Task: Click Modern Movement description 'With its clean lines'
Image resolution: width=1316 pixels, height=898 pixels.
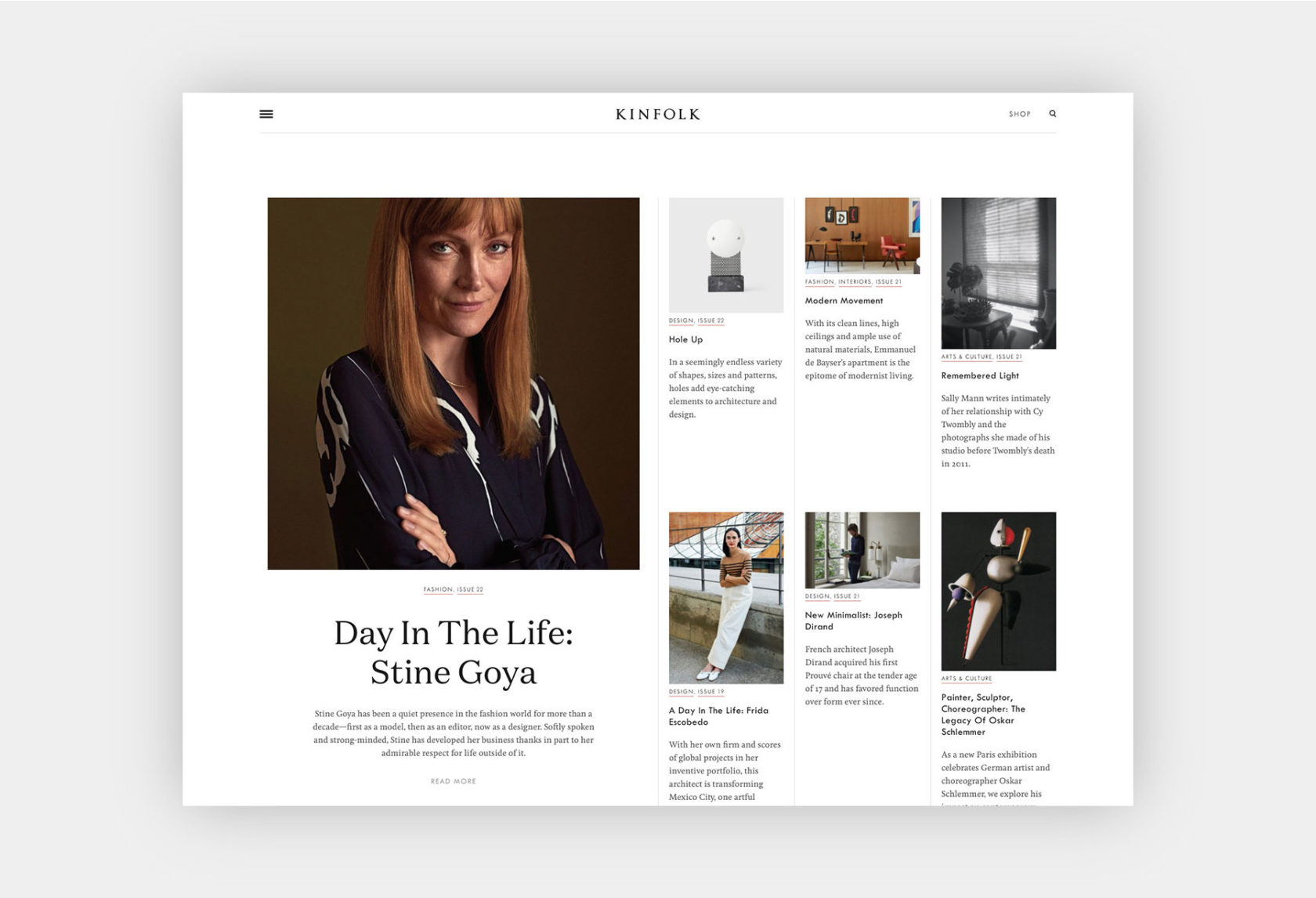Action: click(860, 349)
